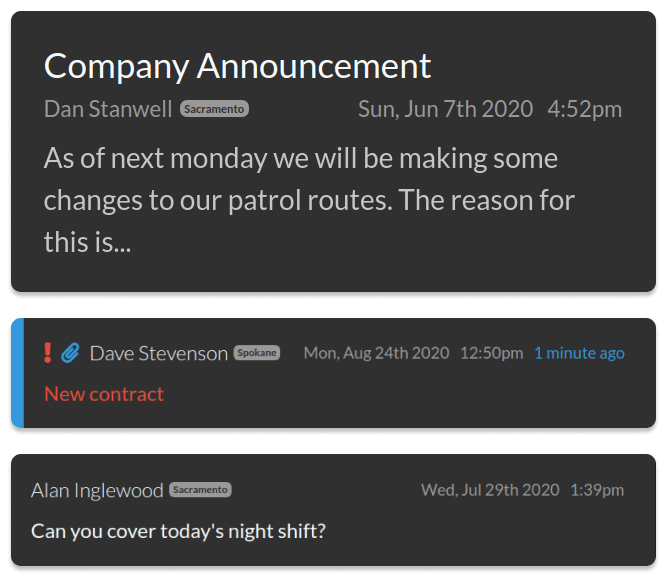
Task: Click the blue paperclip attachment icon
Action: tap(70, 353)
